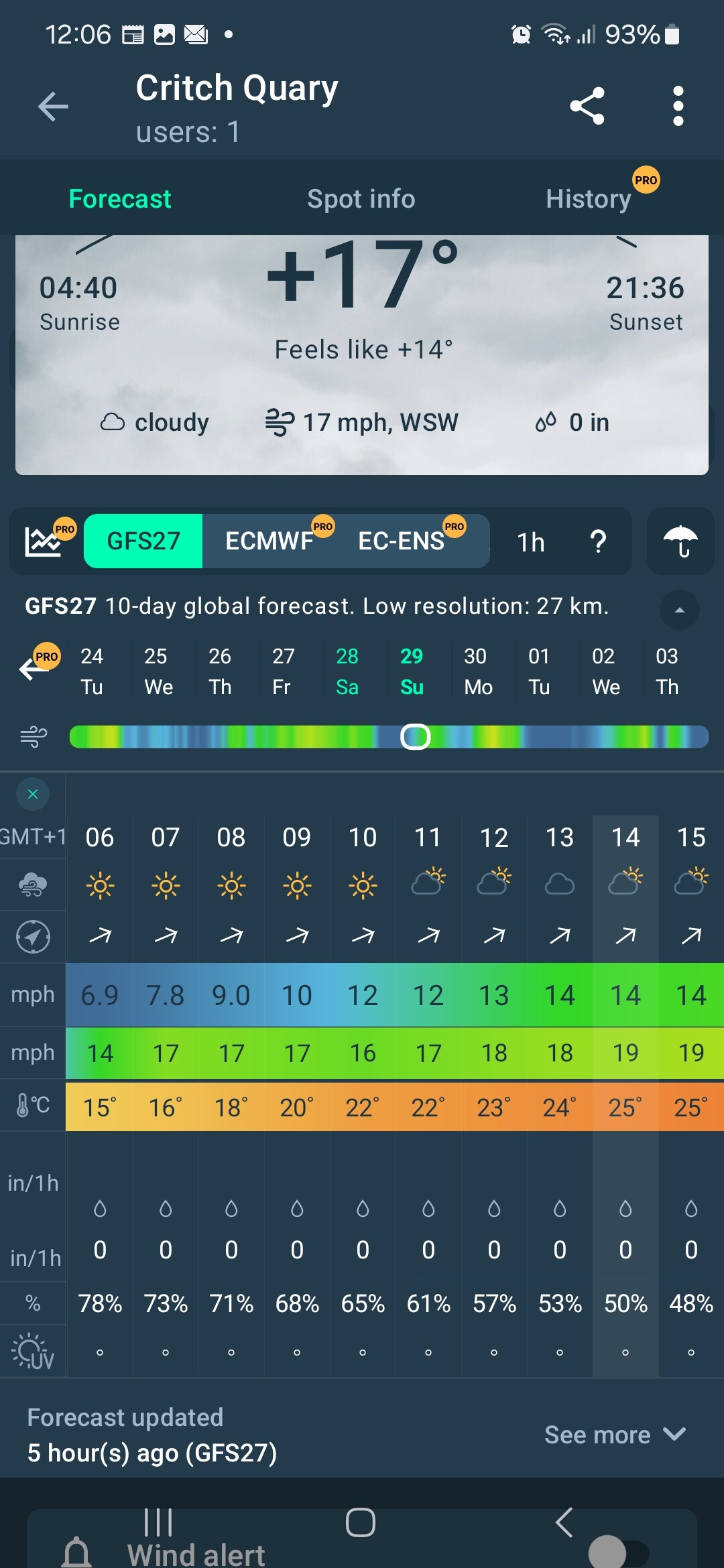Switch to the ECMWF model
The width and height of the screenshot is (724, 1568).
(x=269, y=541)
